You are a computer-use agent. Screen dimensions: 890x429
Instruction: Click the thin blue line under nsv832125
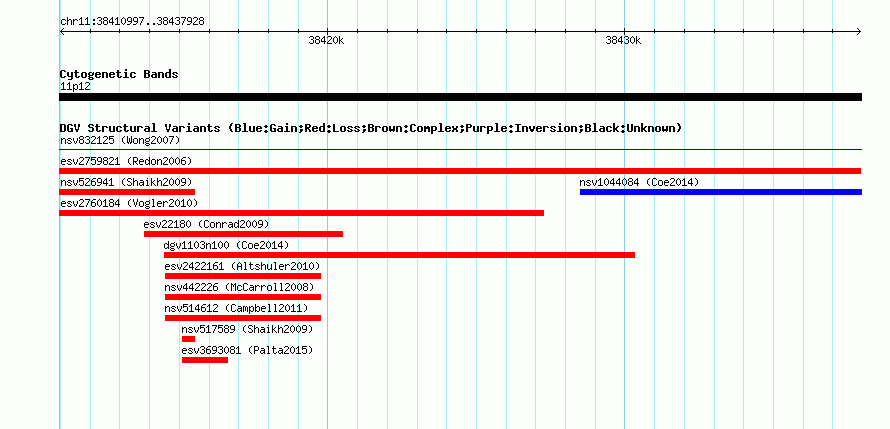[460, 150]
